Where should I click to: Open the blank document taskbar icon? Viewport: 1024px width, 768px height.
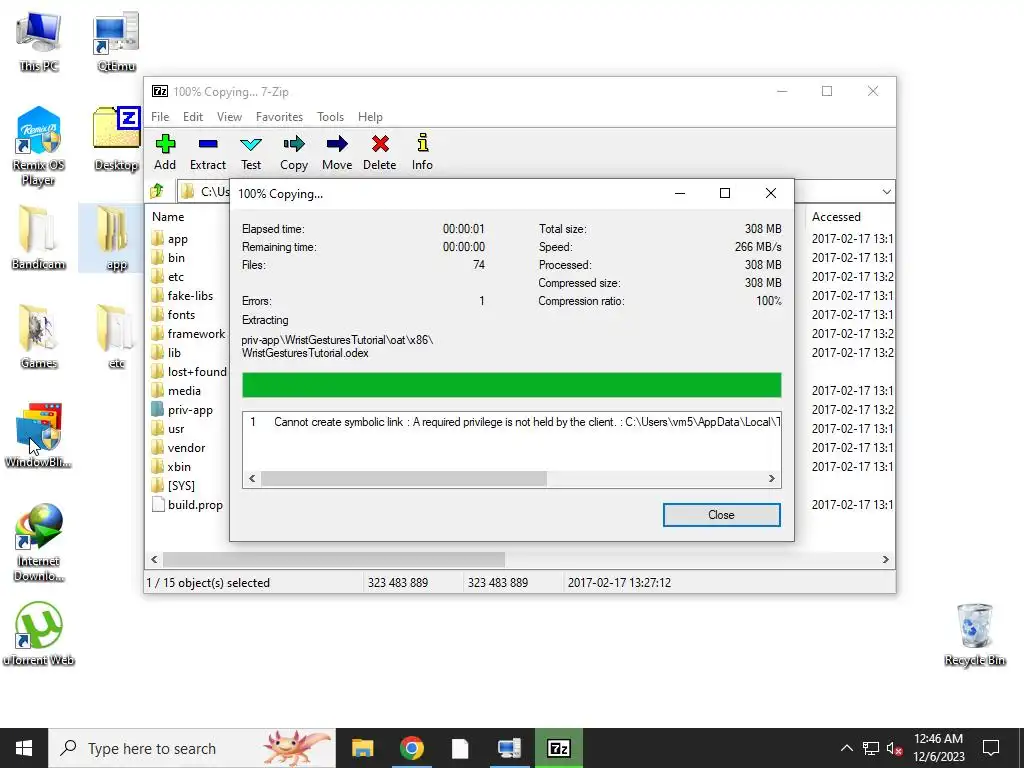(460, 748)
